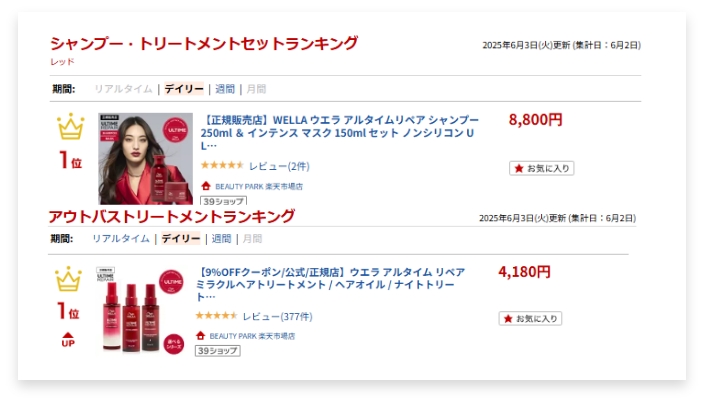Screen dimensions: 704x404
Task: Add the 4,180円 treatment to favorites
Action: 530,319
